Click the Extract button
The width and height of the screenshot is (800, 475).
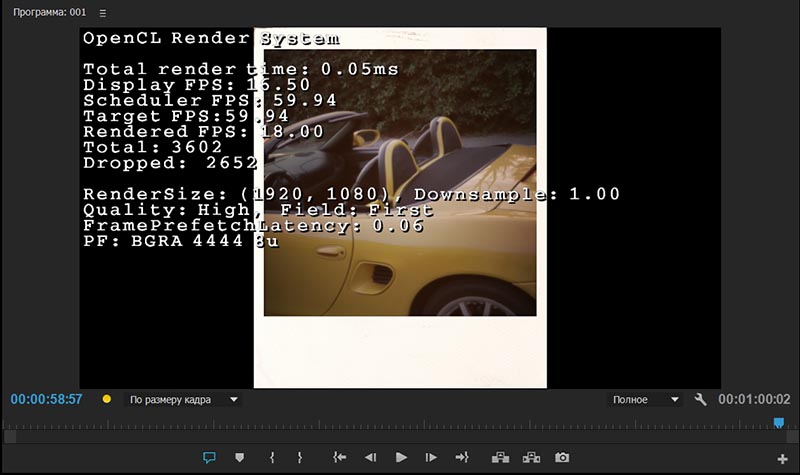pyautogui.click(x=531, y=458)
